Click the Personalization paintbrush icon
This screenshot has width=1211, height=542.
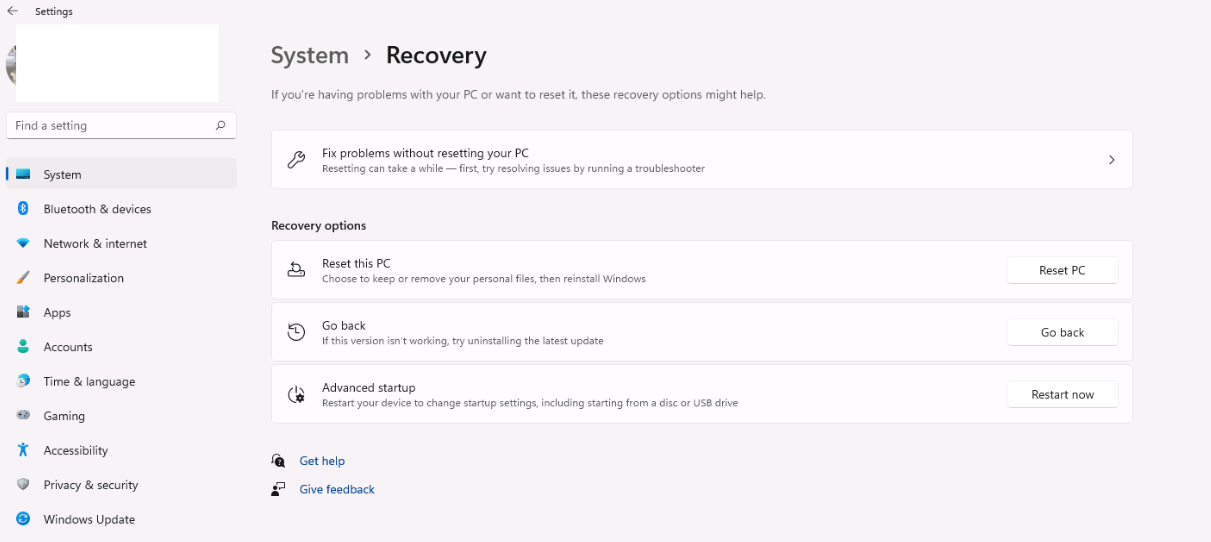(x=23, y=278)
